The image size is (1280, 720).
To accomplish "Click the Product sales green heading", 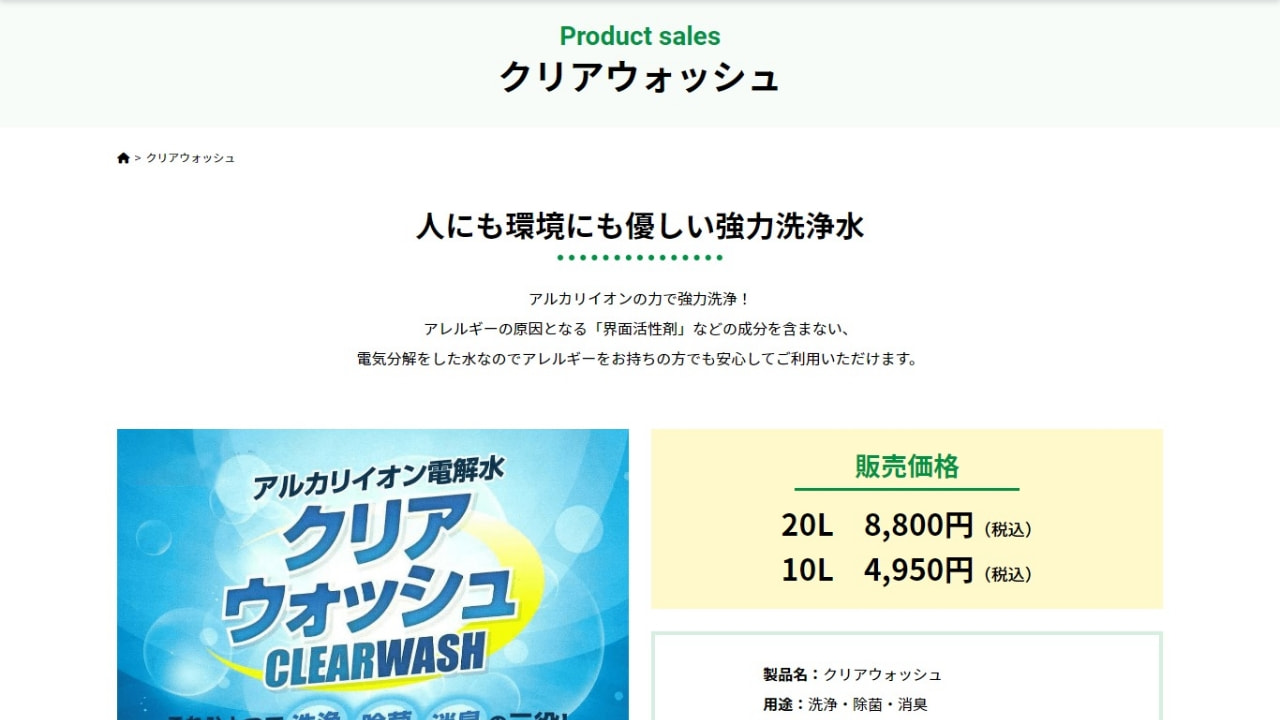I will point(640,36).
